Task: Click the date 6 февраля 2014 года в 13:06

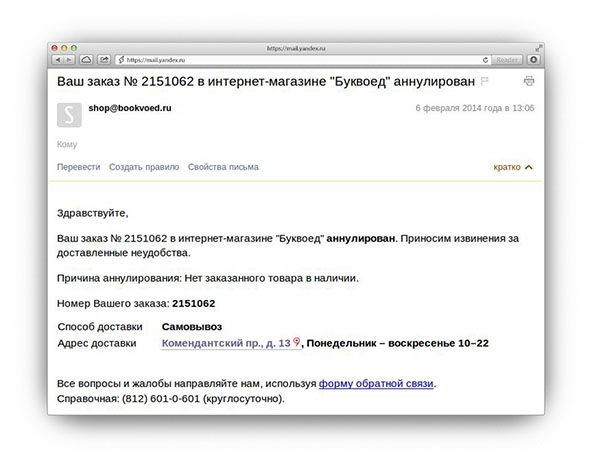Action: 475,108
